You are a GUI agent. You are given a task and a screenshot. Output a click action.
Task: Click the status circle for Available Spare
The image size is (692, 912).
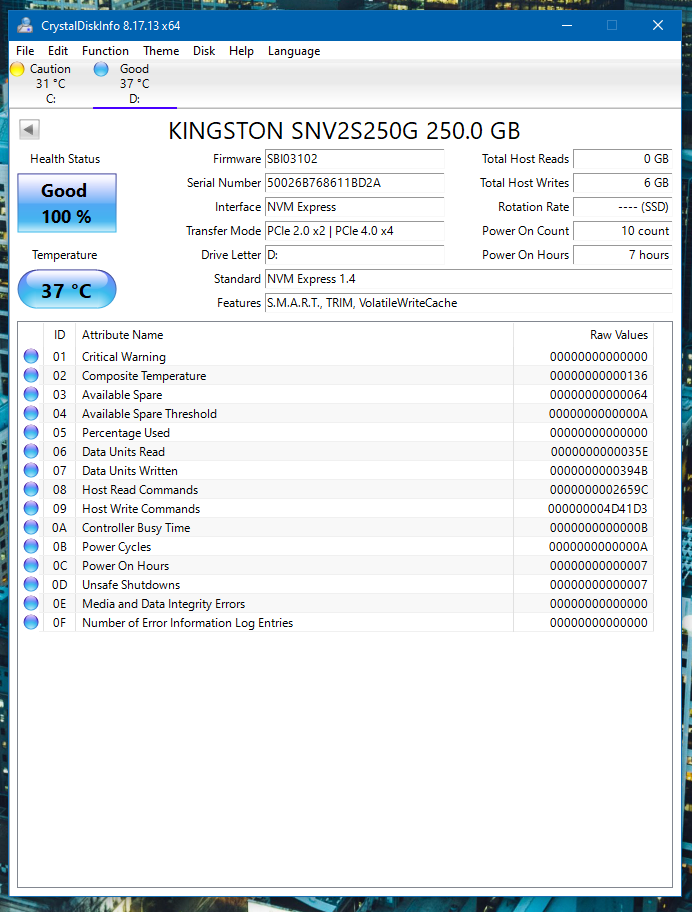31,394
